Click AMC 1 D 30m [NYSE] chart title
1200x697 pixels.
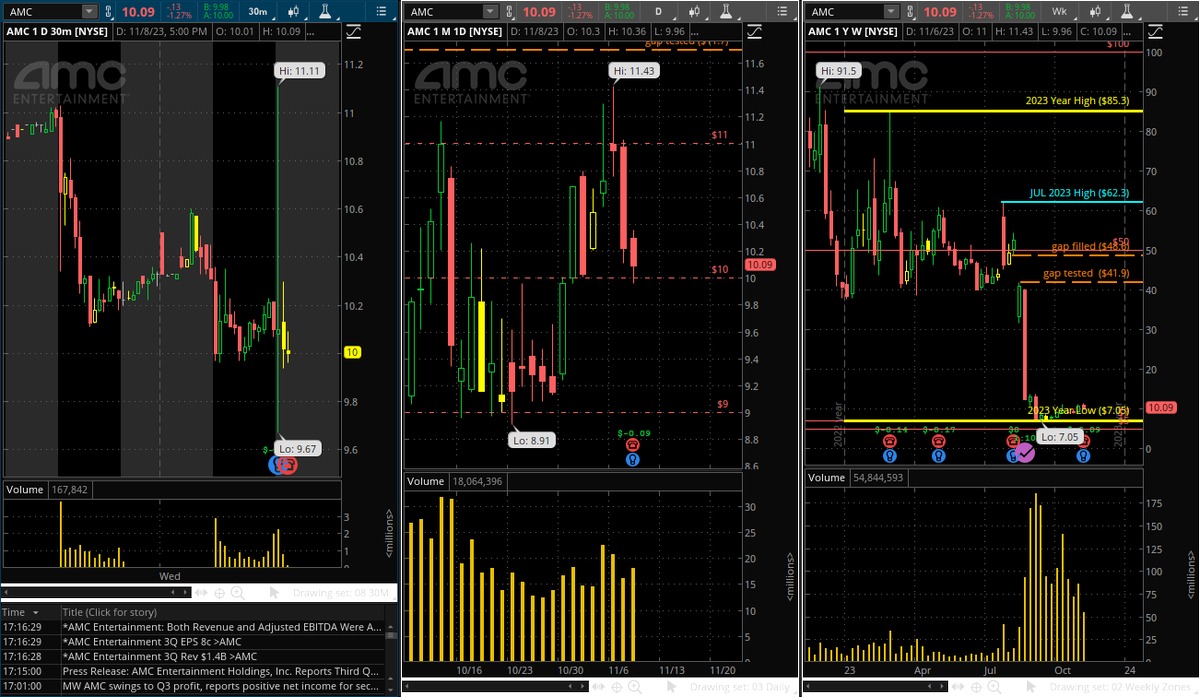pyautogui.click(x=57, y=32)
